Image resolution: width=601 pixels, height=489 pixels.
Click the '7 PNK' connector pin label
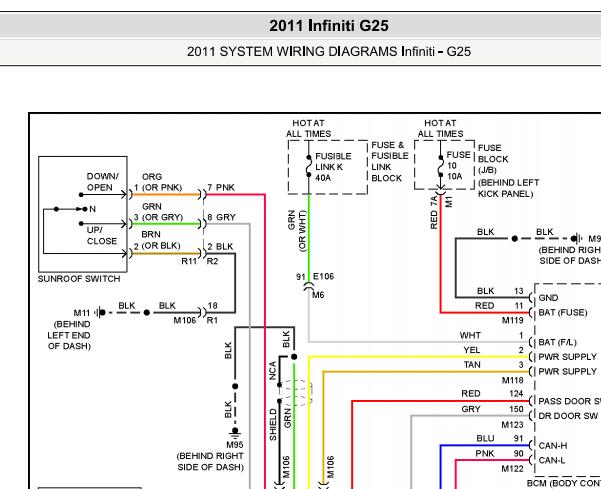pyautogui.click(x=221, y=187)
